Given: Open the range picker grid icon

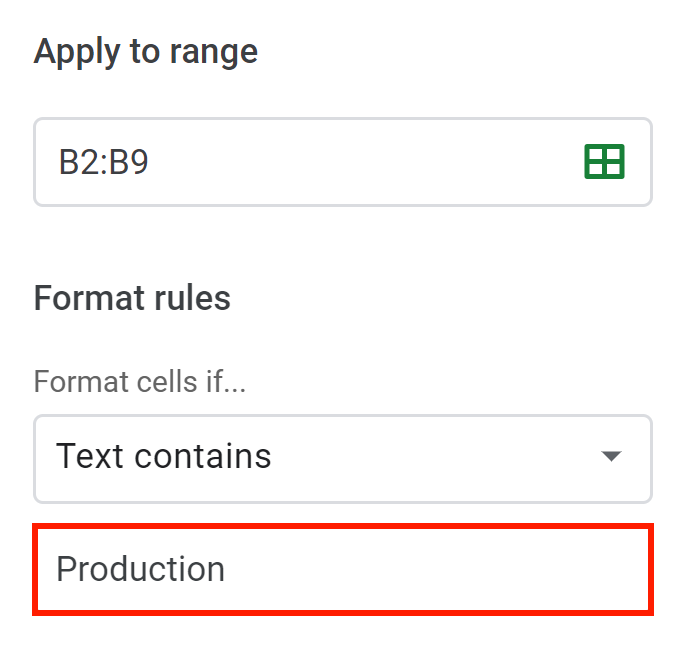Looking at the screenshot, I should click(x=604, y=161).
